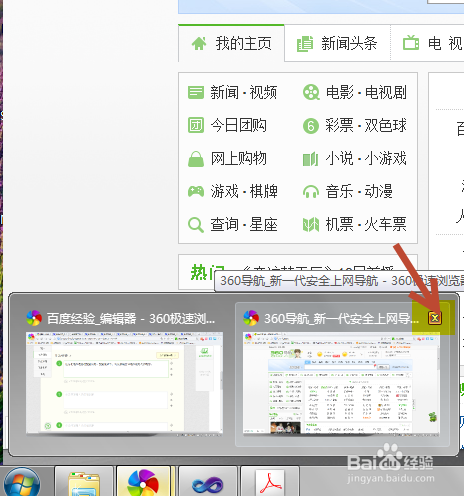Click the newspaper icon beside 新闻头条
464x496 pixels.
click(305, 44)
